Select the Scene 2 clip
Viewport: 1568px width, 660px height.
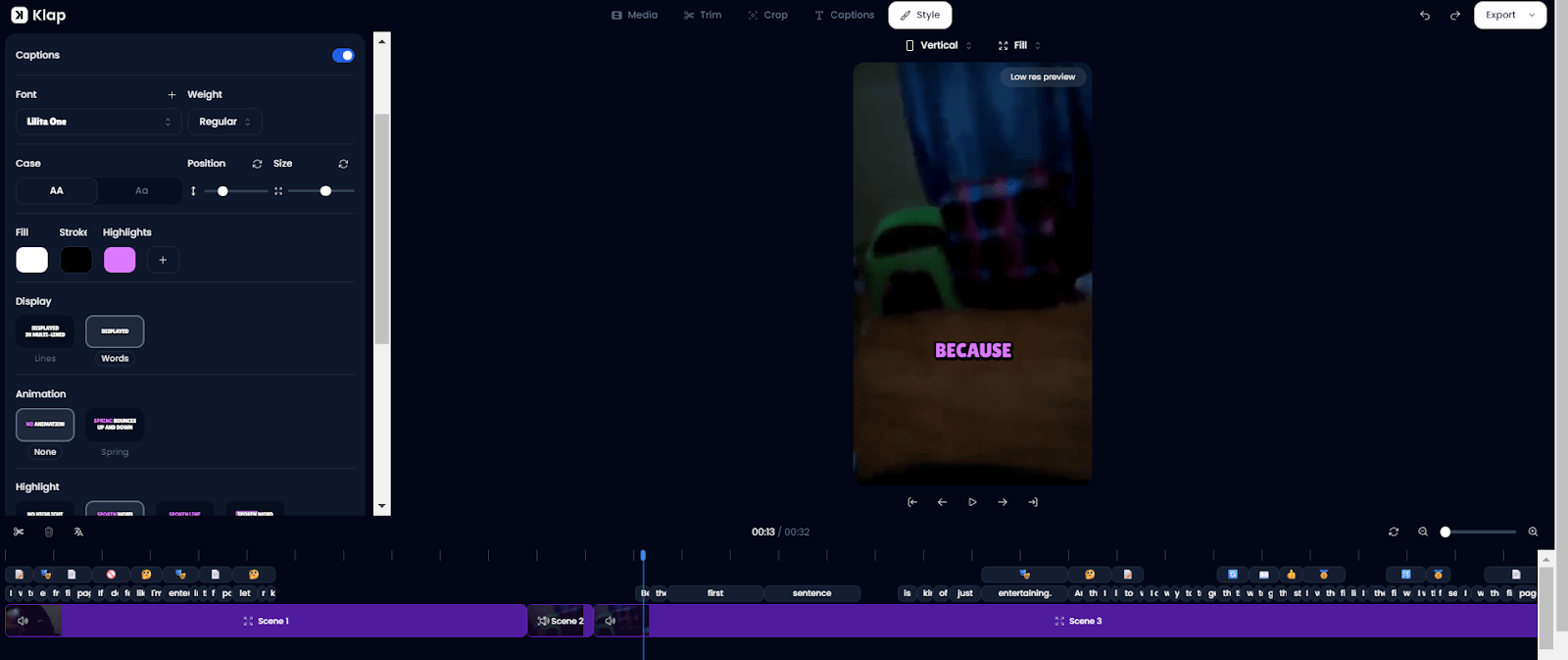561,621
